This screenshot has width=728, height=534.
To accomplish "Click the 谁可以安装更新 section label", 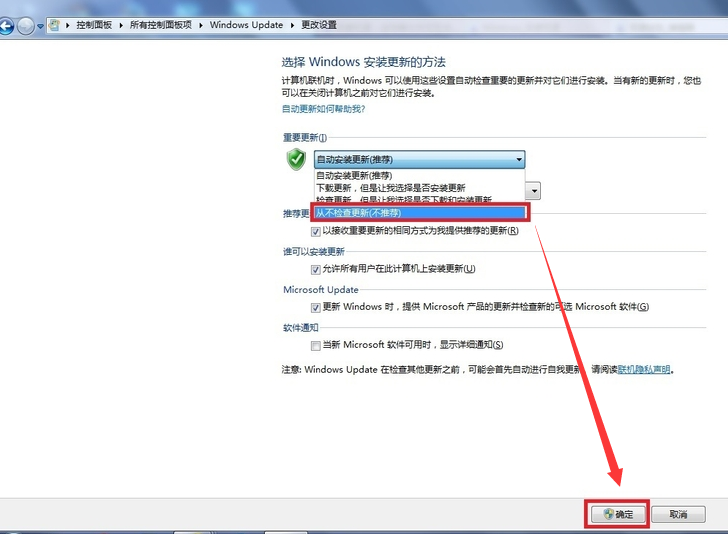I will tap(314, 252).
